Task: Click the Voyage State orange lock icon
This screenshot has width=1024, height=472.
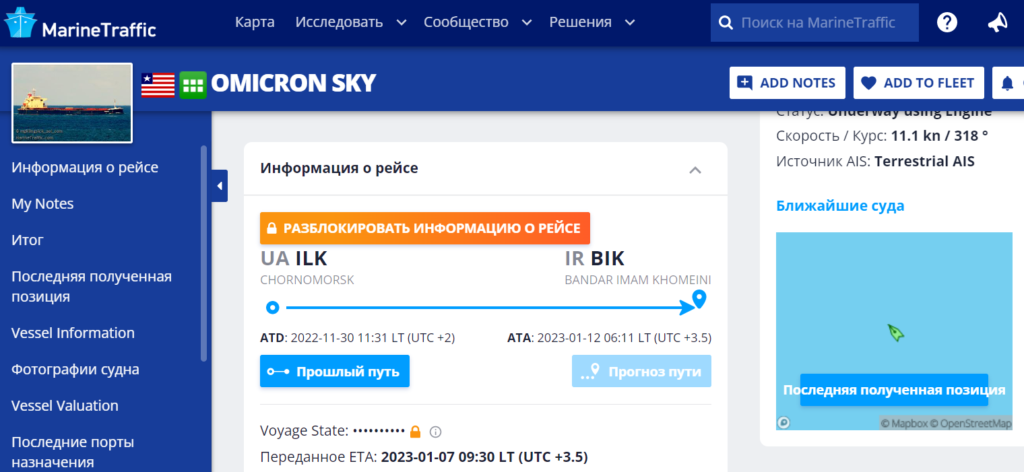Action: point(415,432)
